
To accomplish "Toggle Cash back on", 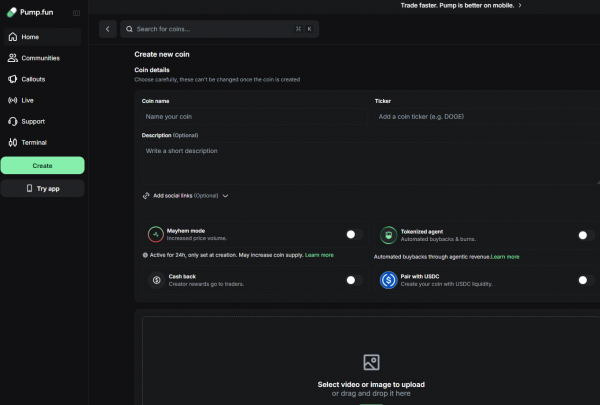I will tap(354, 280).
